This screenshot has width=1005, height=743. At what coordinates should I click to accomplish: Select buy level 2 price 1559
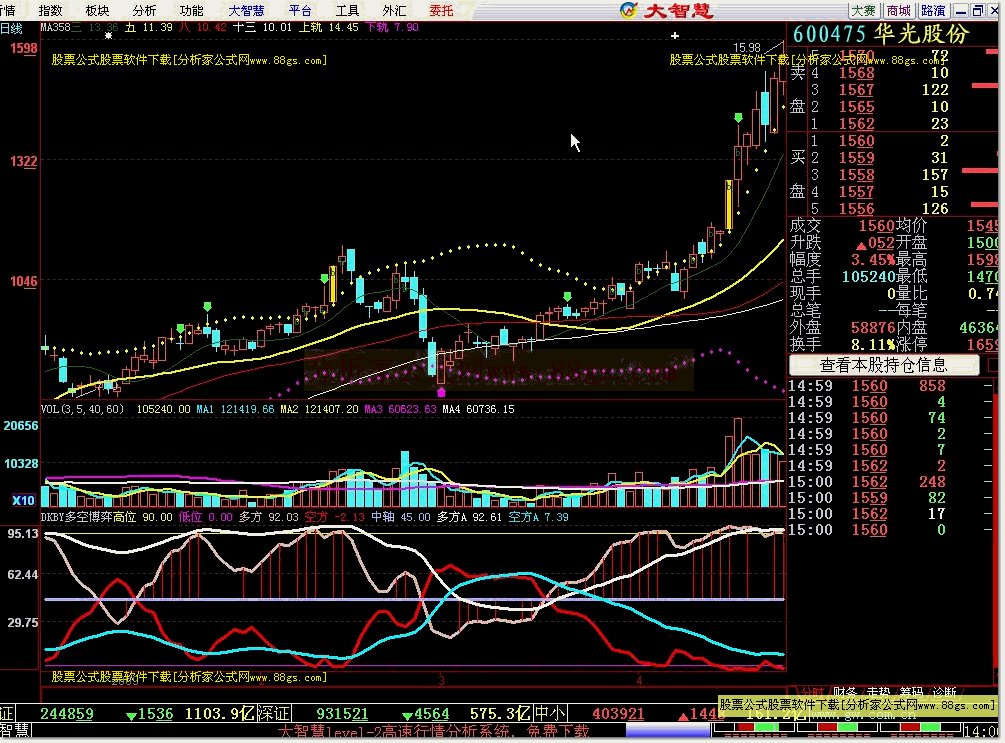click(x=857, y=158)
